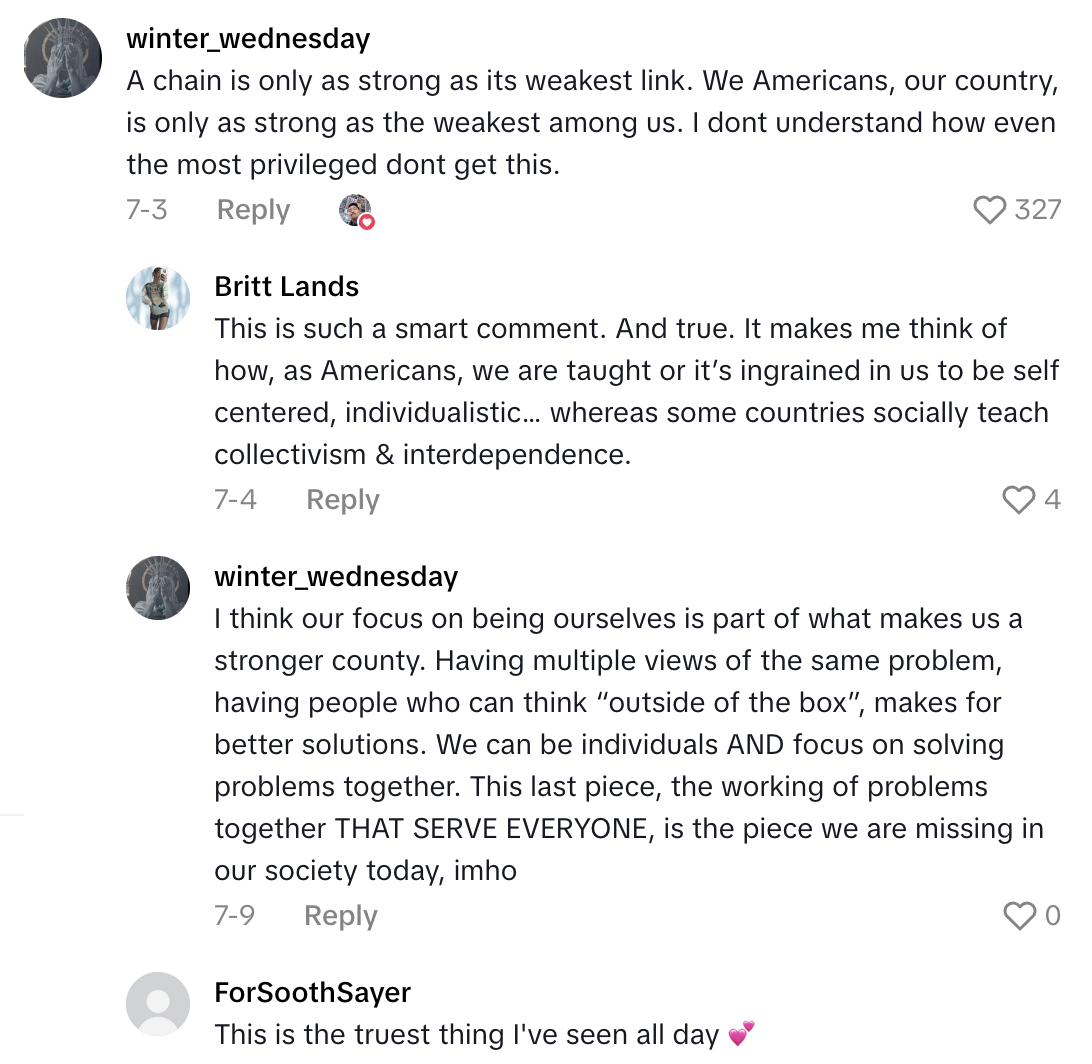Image resolution: width=1092 pixels, height=1064 pixels.
Task: Open ForSoothSayer's default avatar
Action: [158, 1004]
